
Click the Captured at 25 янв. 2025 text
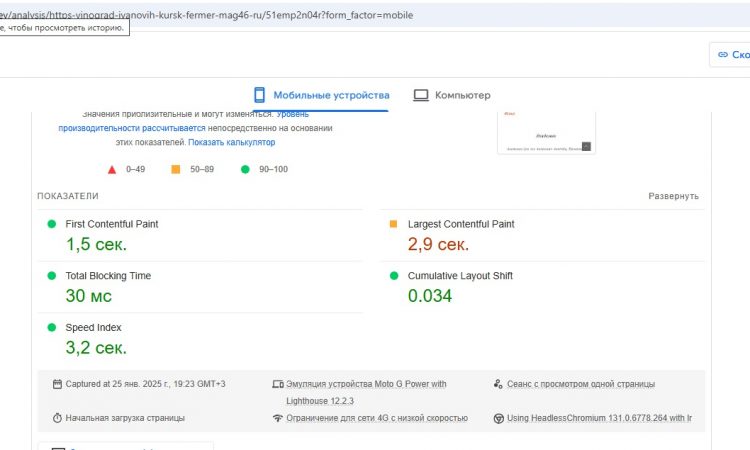tap(145, 384)
